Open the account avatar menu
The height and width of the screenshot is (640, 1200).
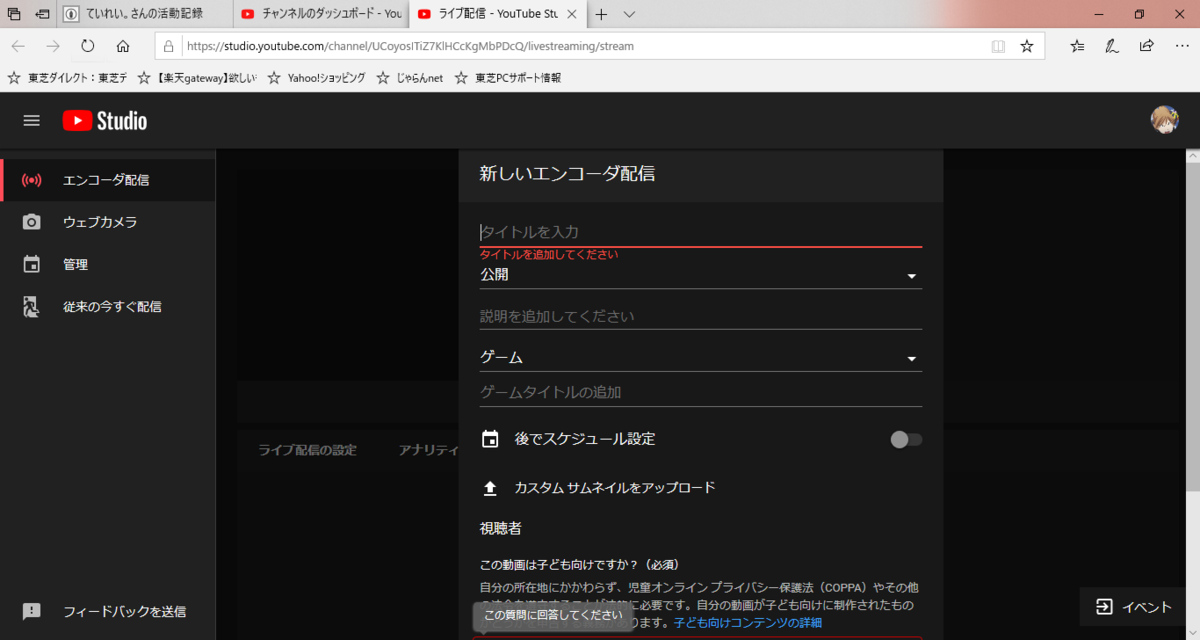1163,120
